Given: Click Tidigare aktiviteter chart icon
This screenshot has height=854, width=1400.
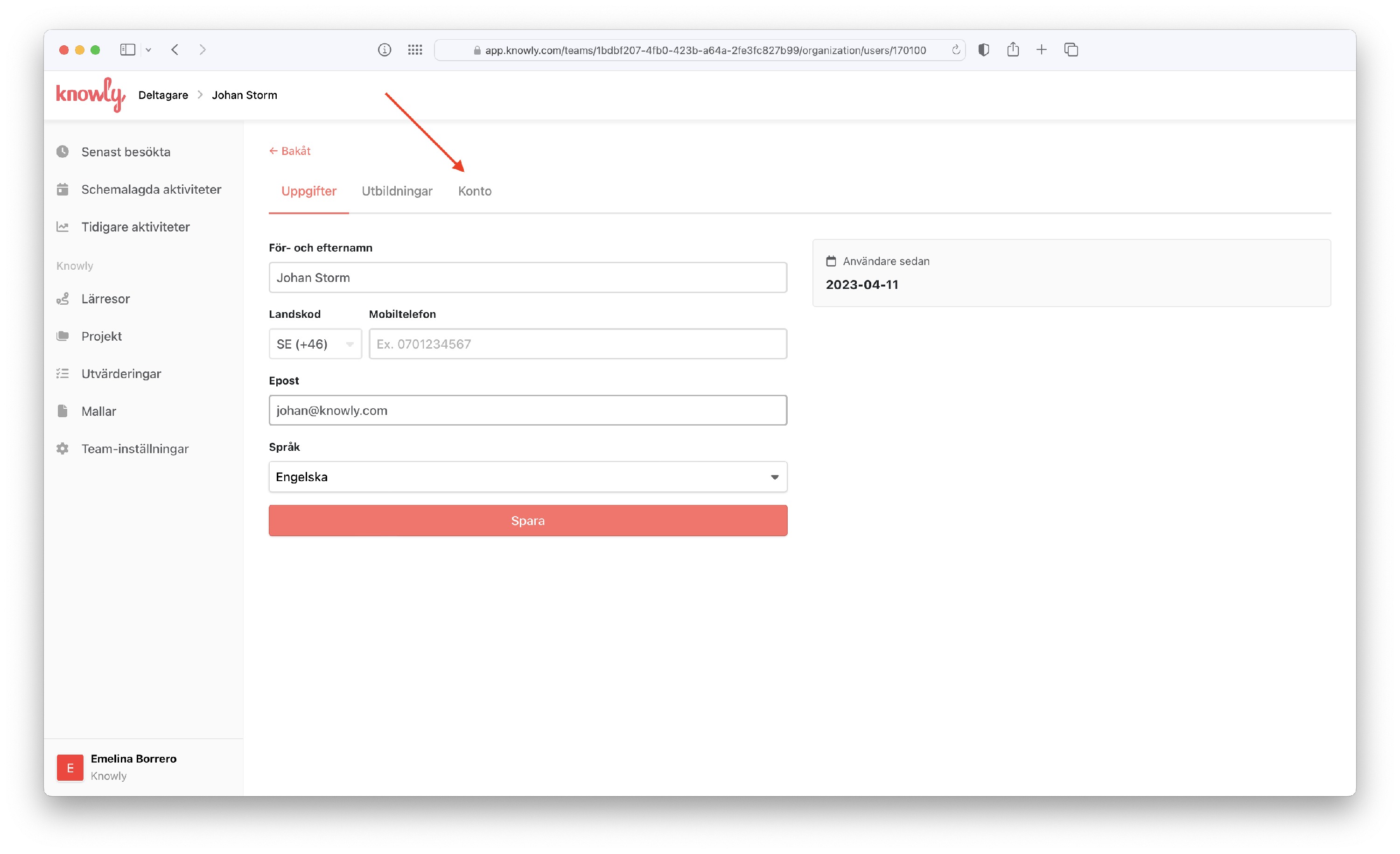Looking at the screenshot, I should pos(63,227).
